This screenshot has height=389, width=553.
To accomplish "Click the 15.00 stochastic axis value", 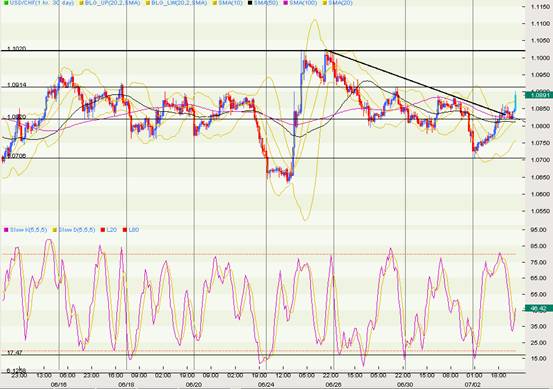I will pos(540,359).
